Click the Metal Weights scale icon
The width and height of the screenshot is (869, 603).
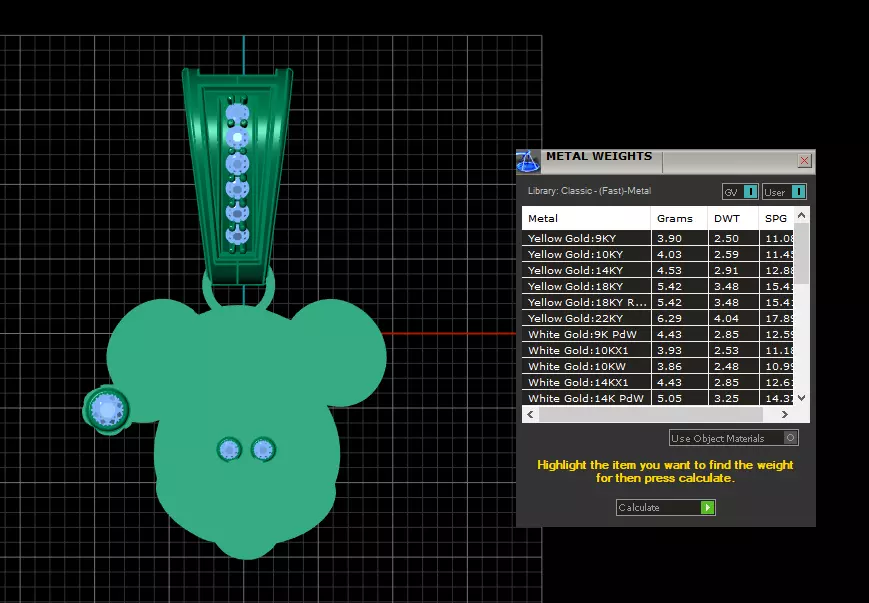529,162
